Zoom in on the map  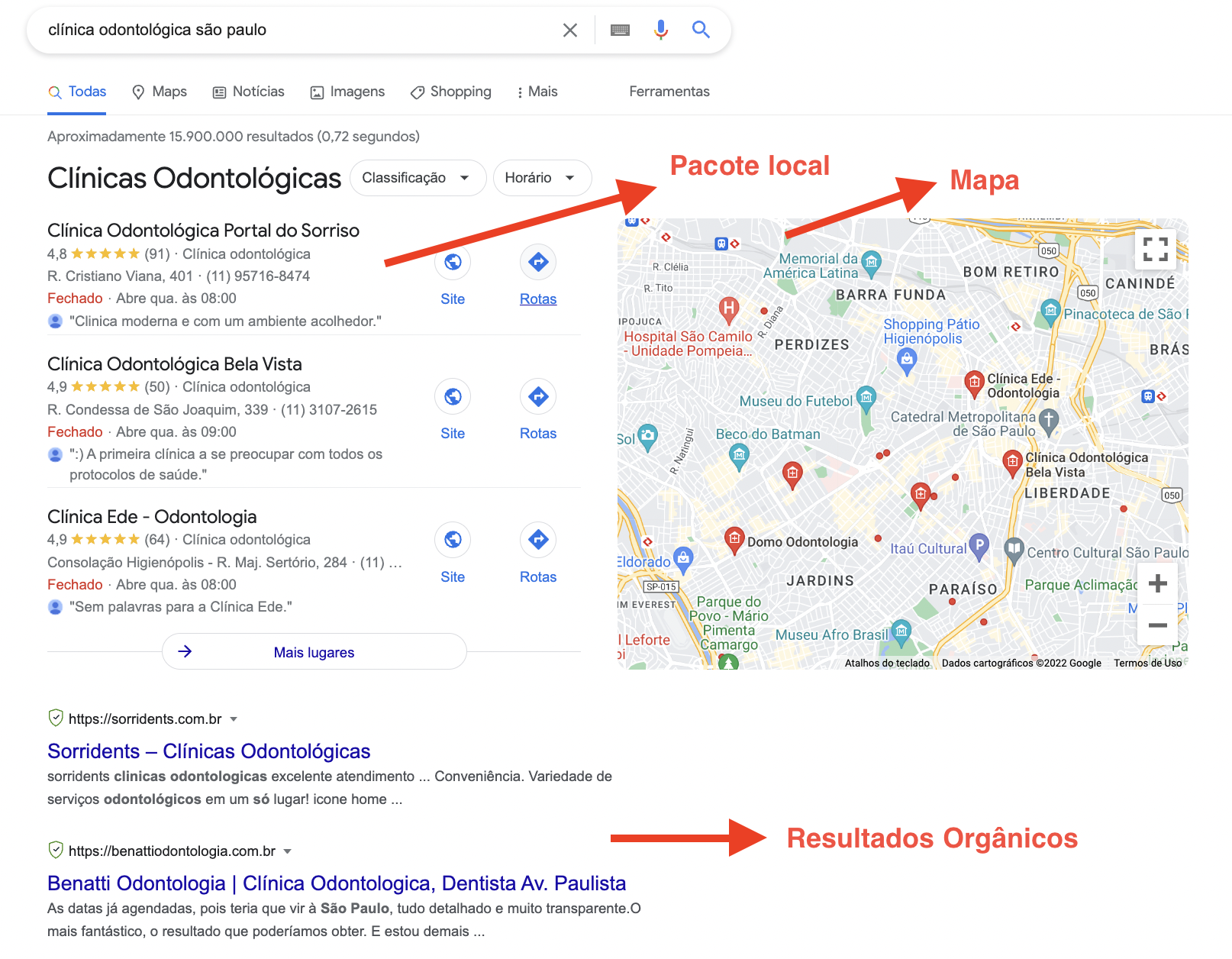click(1157, 584)
